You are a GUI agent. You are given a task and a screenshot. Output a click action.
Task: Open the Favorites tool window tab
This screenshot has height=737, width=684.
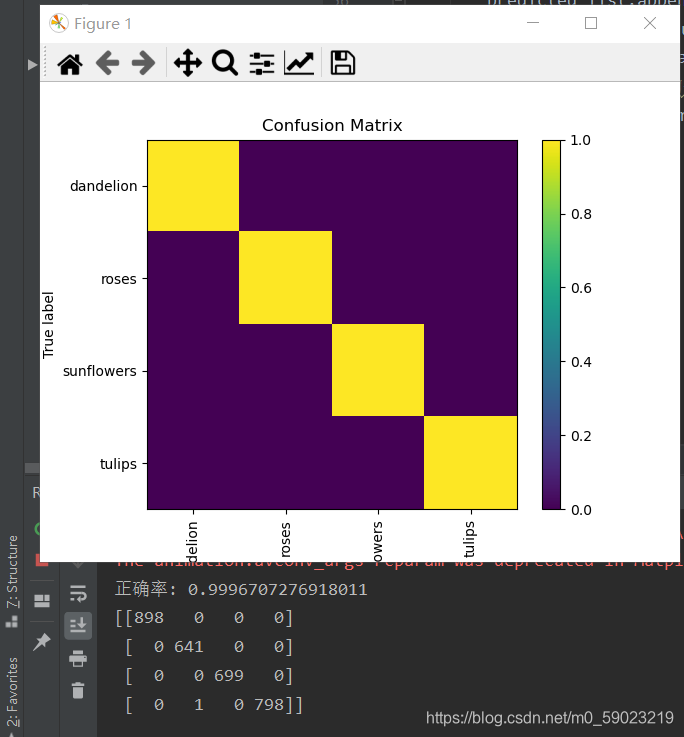tap(12, 691)
